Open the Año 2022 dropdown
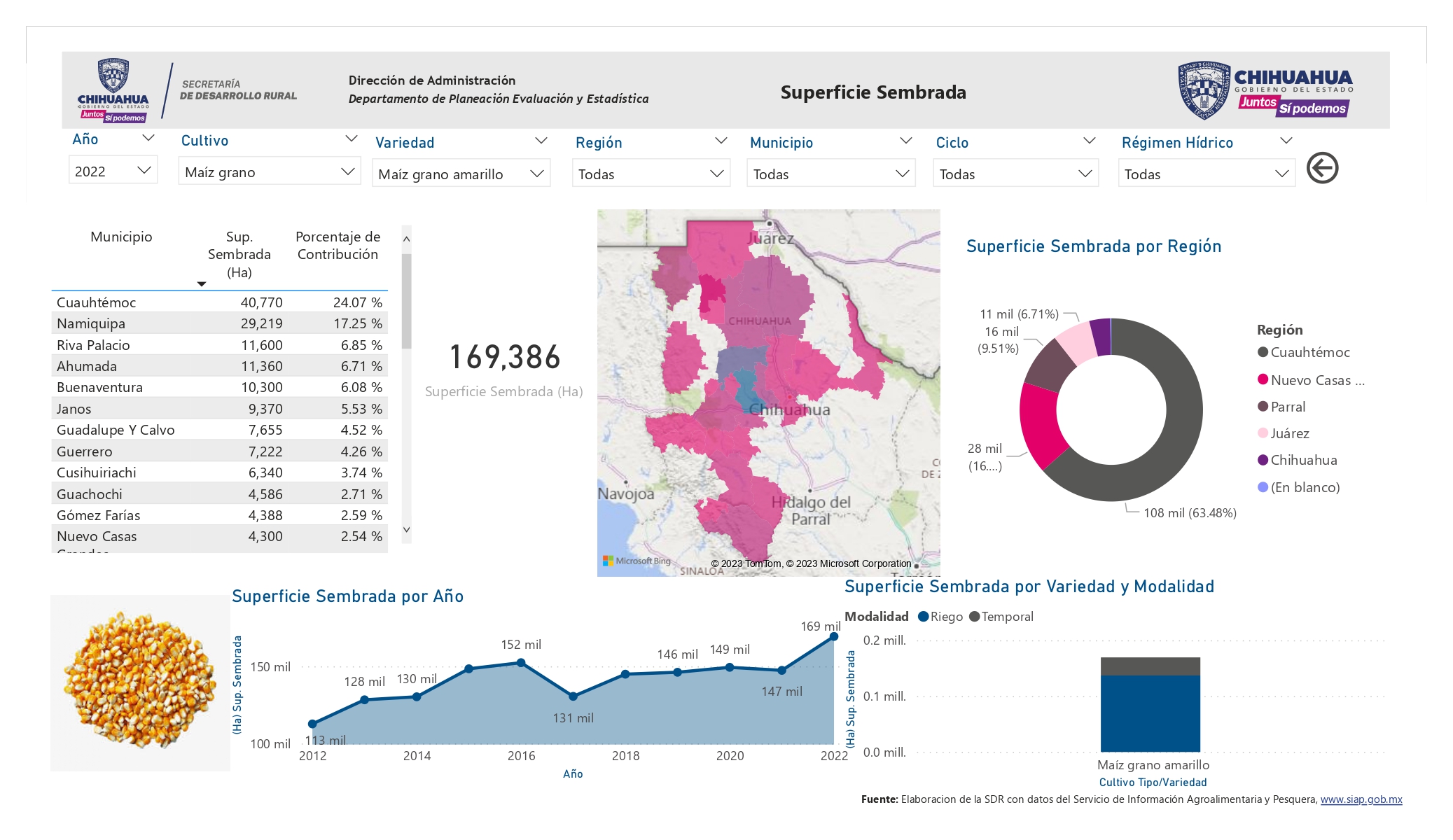Viewport: 1453px width, 840px height. [x=113, y=171]
